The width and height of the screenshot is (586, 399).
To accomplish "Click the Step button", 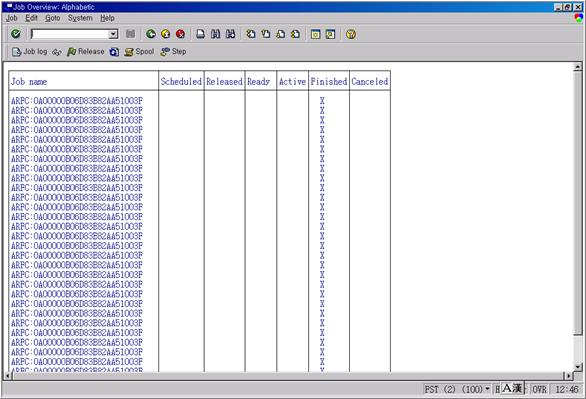I will click(x=173, y=52).
